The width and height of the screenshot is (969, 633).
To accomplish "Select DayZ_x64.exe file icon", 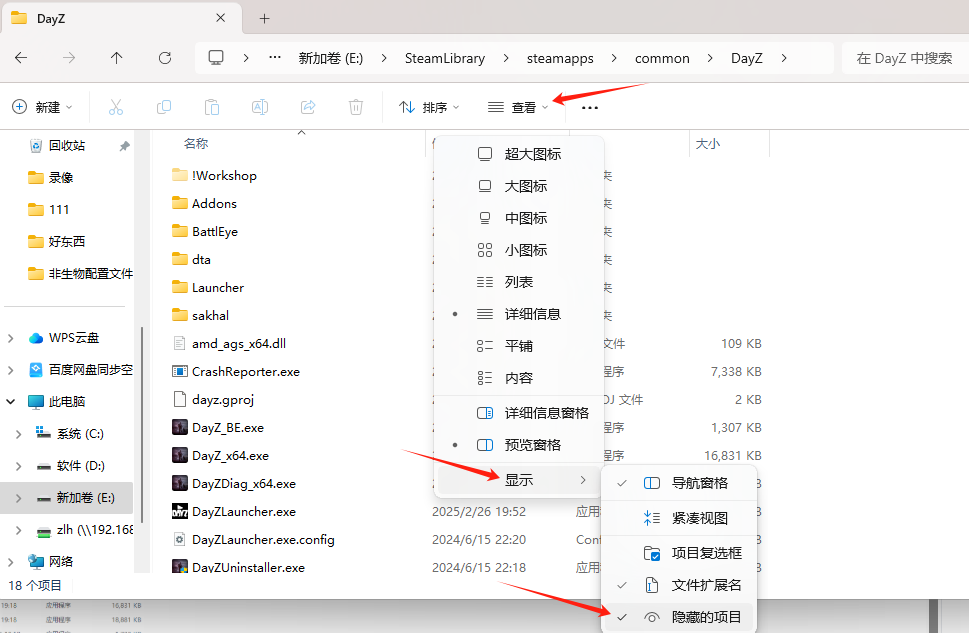I will pos(180,456).
